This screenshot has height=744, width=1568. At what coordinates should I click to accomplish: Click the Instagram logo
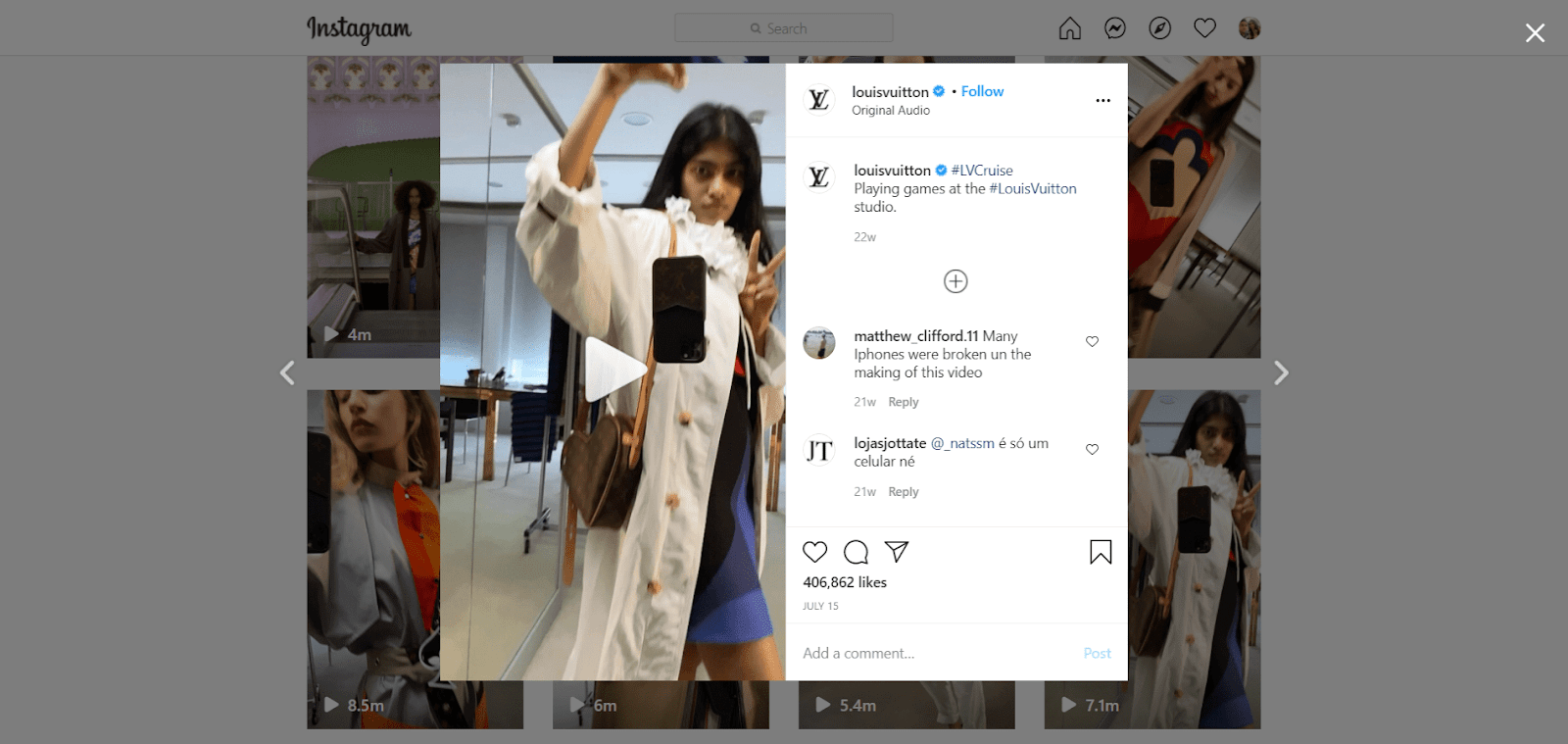(359, 29)
